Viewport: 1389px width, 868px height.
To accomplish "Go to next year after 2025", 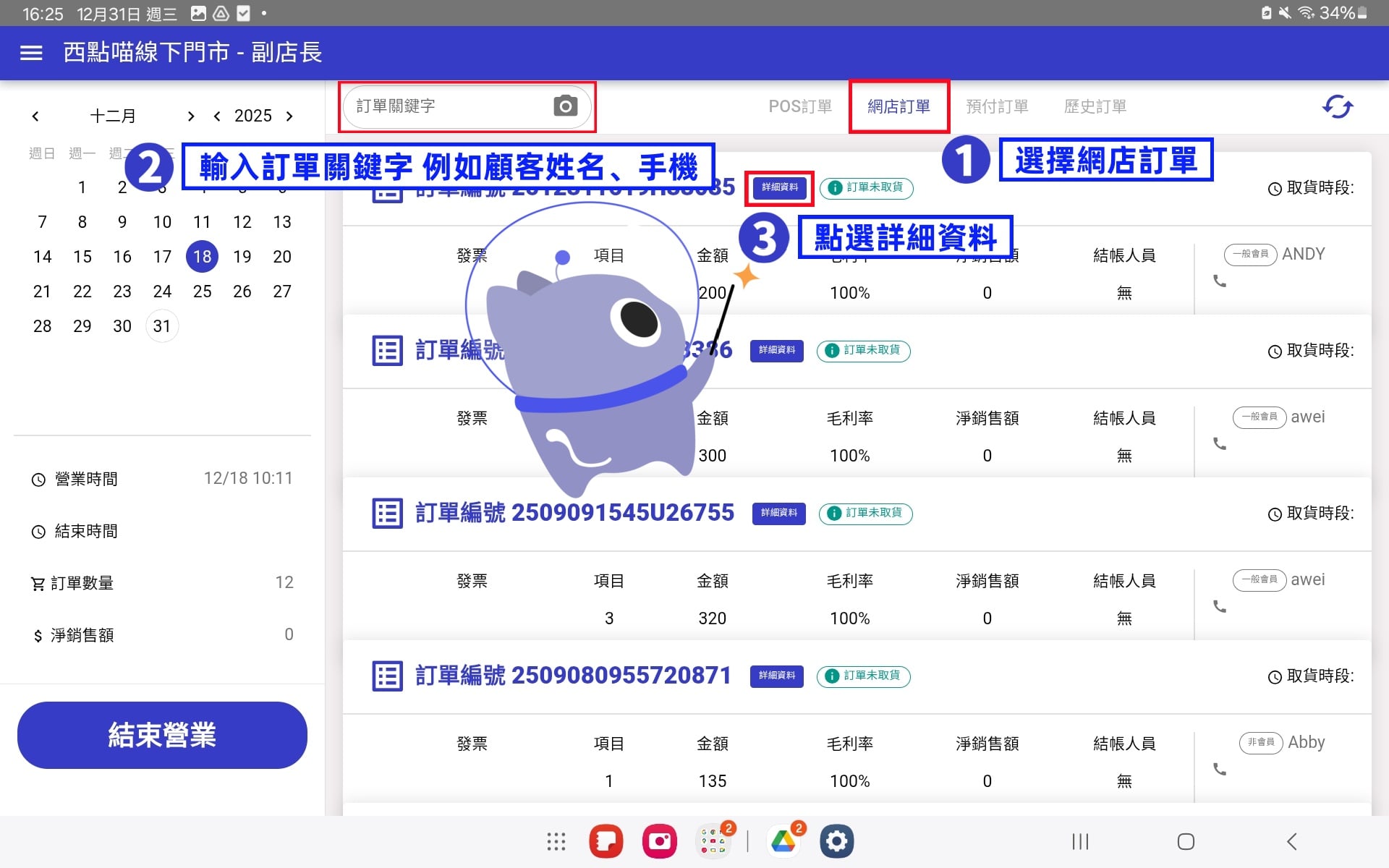I will point(289,116).
